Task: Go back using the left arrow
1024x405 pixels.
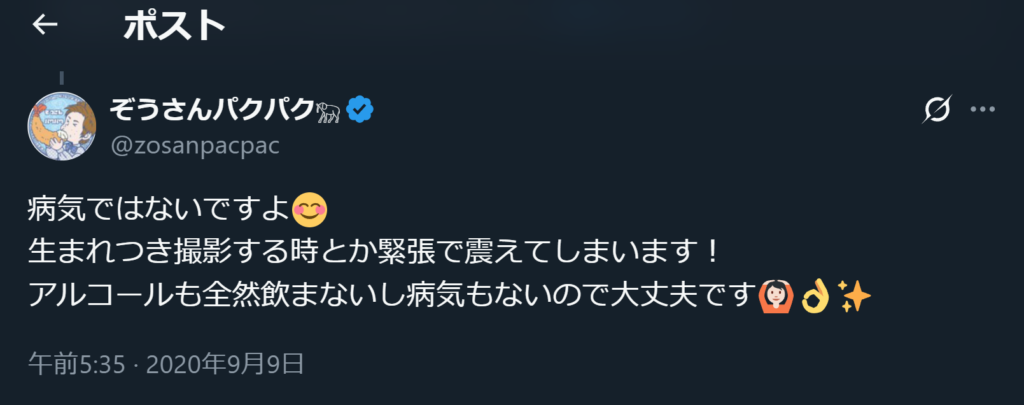Action: [x=45, y=27]
